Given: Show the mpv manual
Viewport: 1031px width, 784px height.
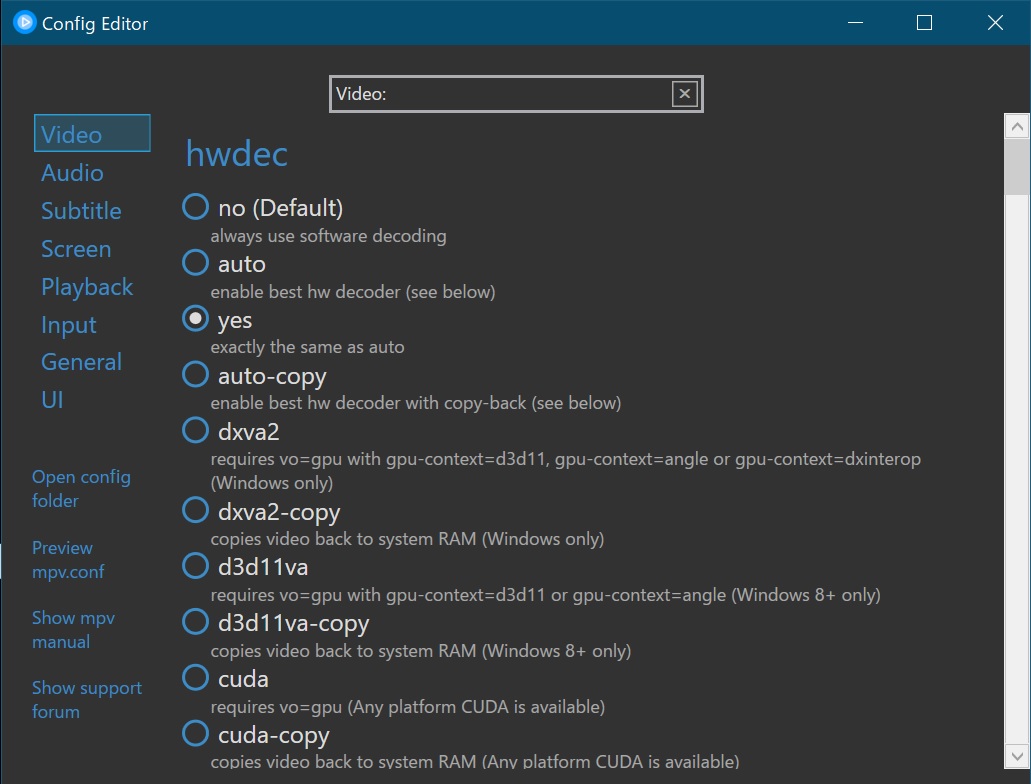Looking at the screenshot, I should tap(73, 630).
